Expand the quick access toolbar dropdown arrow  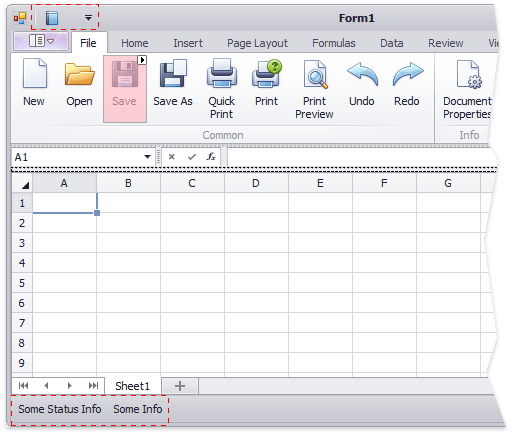88,18
